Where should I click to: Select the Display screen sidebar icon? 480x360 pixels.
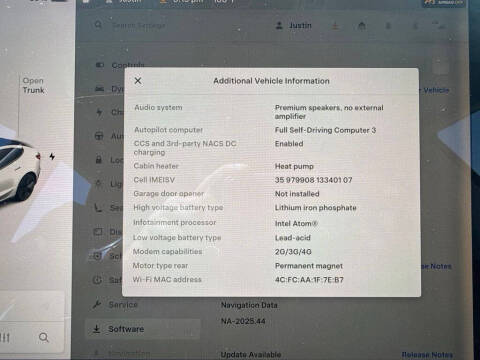click(x=98, y=232)
